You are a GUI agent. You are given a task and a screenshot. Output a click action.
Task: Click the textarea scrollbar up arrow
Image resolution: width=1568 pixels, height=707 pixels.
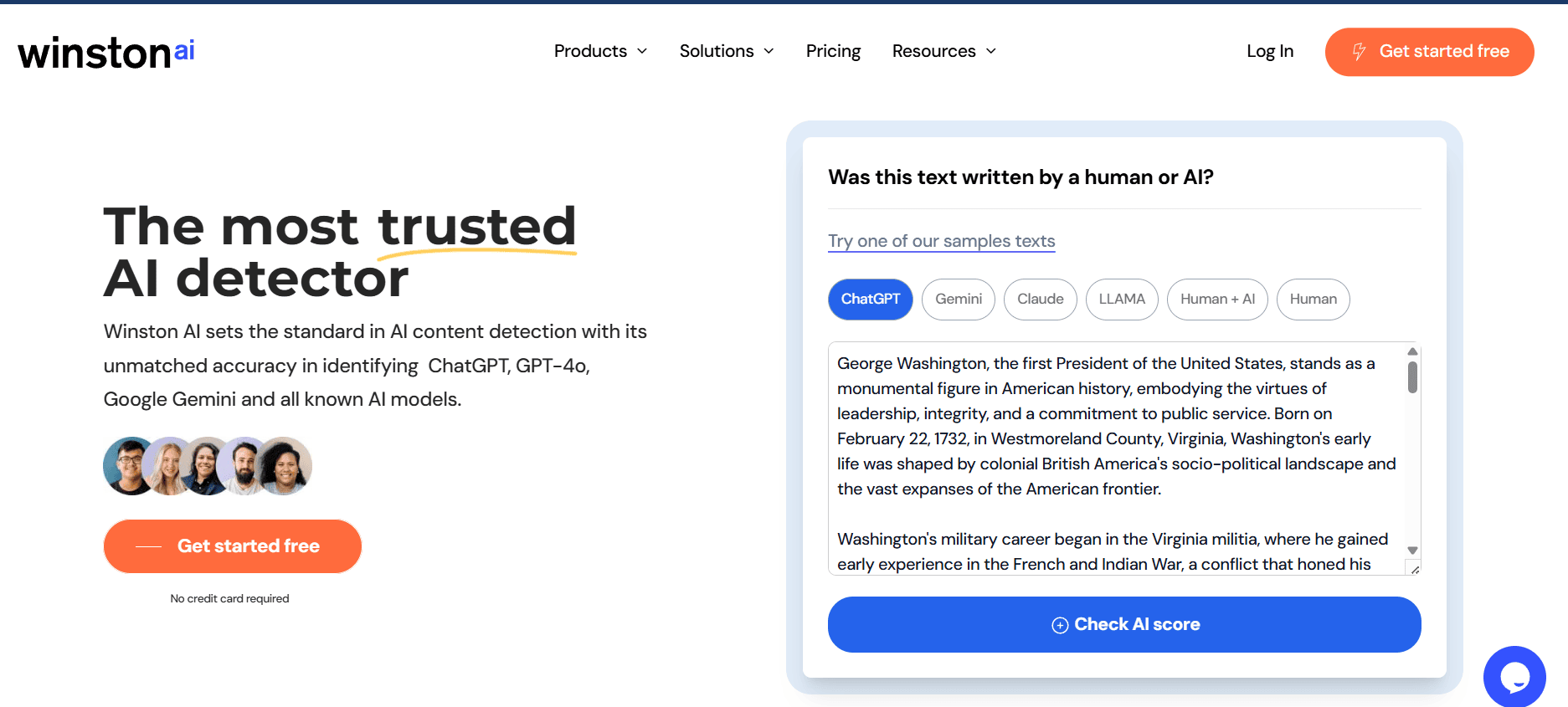[x=1412, y=352]
